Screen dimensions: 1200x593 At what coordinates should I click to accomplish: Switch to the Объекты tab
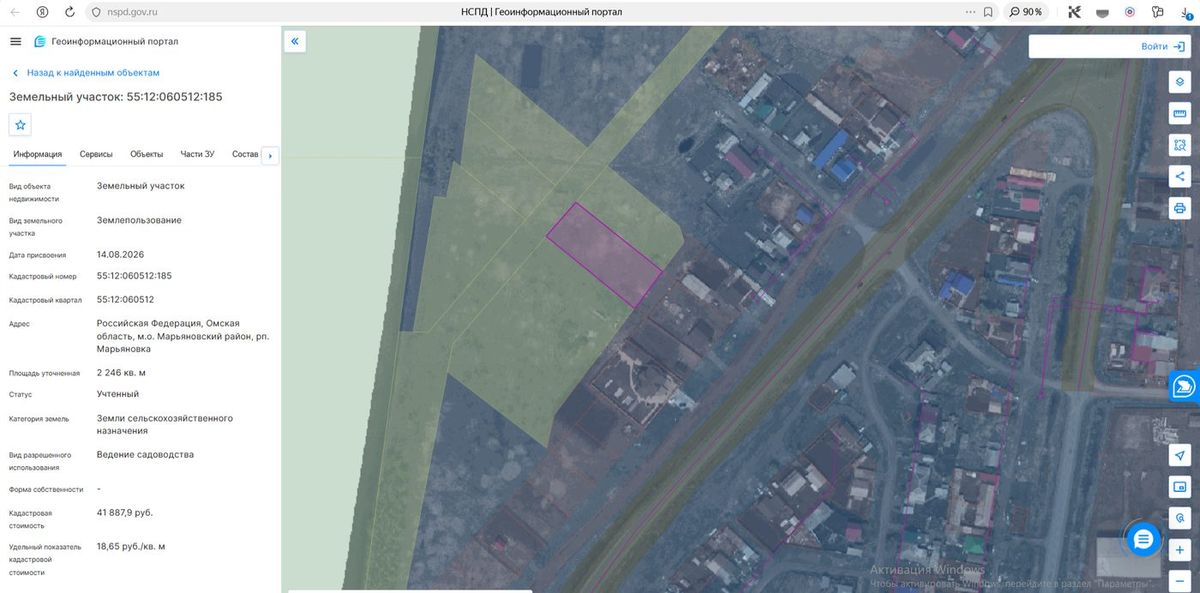coord(147,154)
